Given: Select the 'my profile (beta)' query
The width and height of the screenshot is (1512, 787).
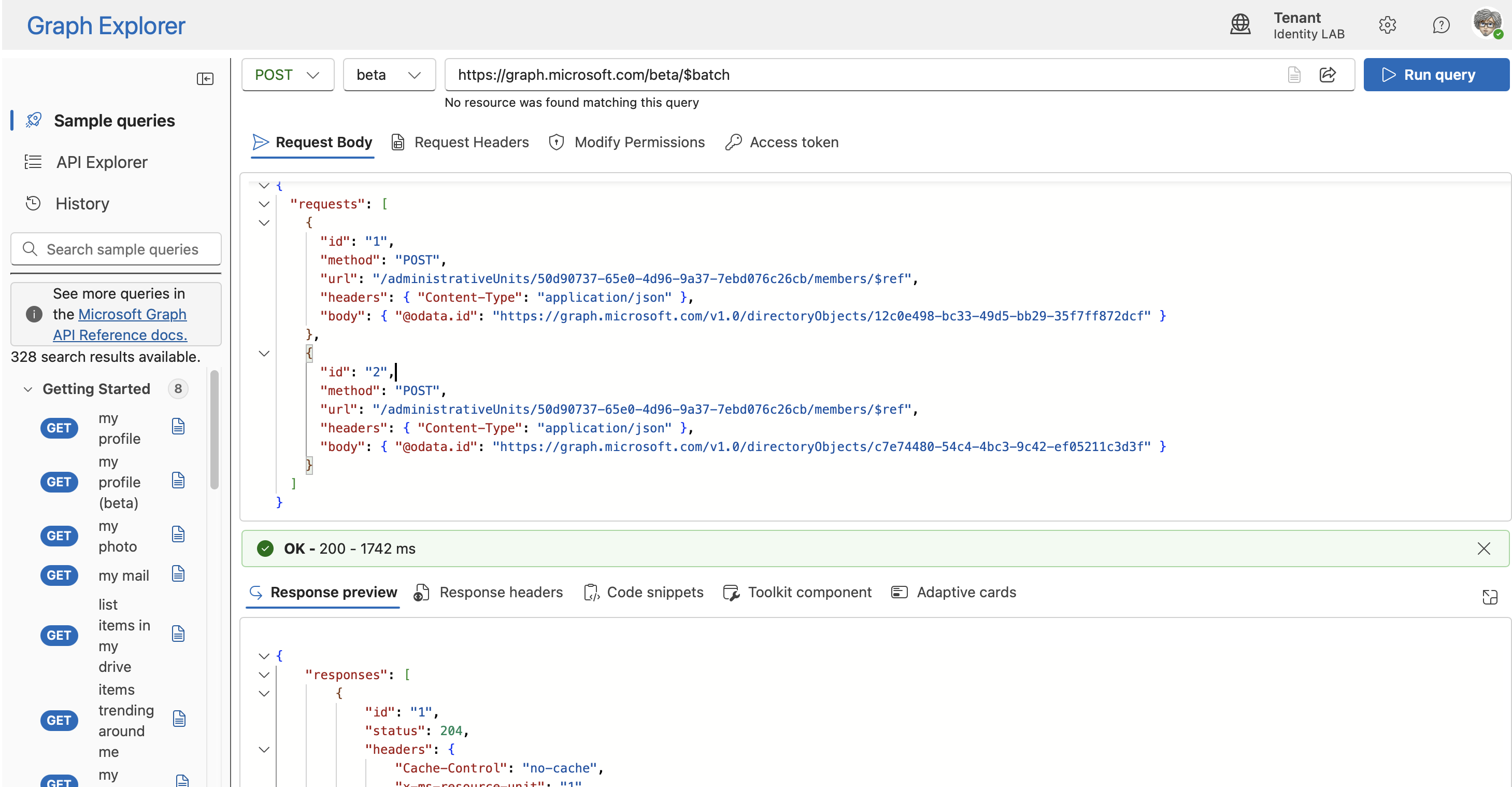Looking at the screenshot, I should point(120,482).
